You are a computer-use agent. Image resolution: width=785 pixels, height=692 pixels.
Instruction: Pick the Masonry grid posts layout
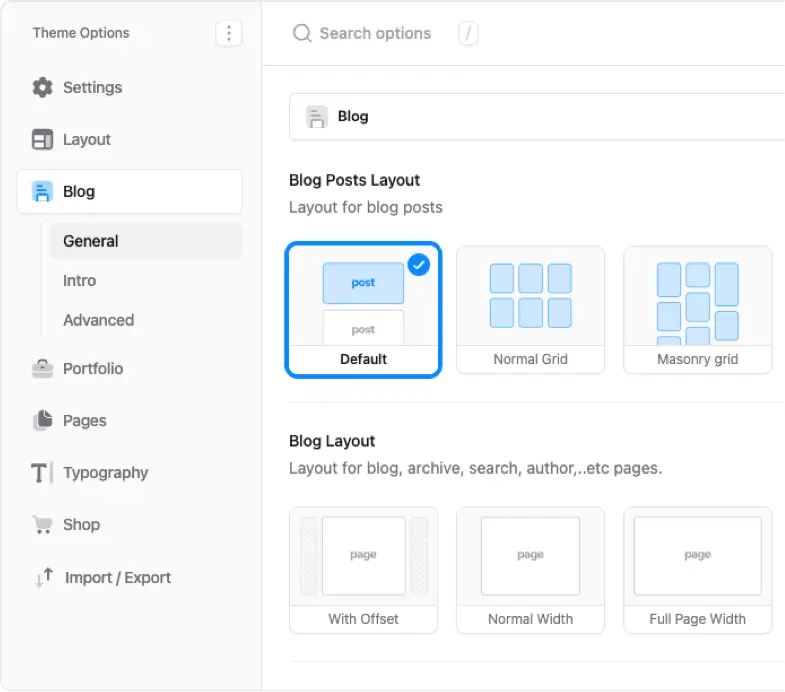697,310
